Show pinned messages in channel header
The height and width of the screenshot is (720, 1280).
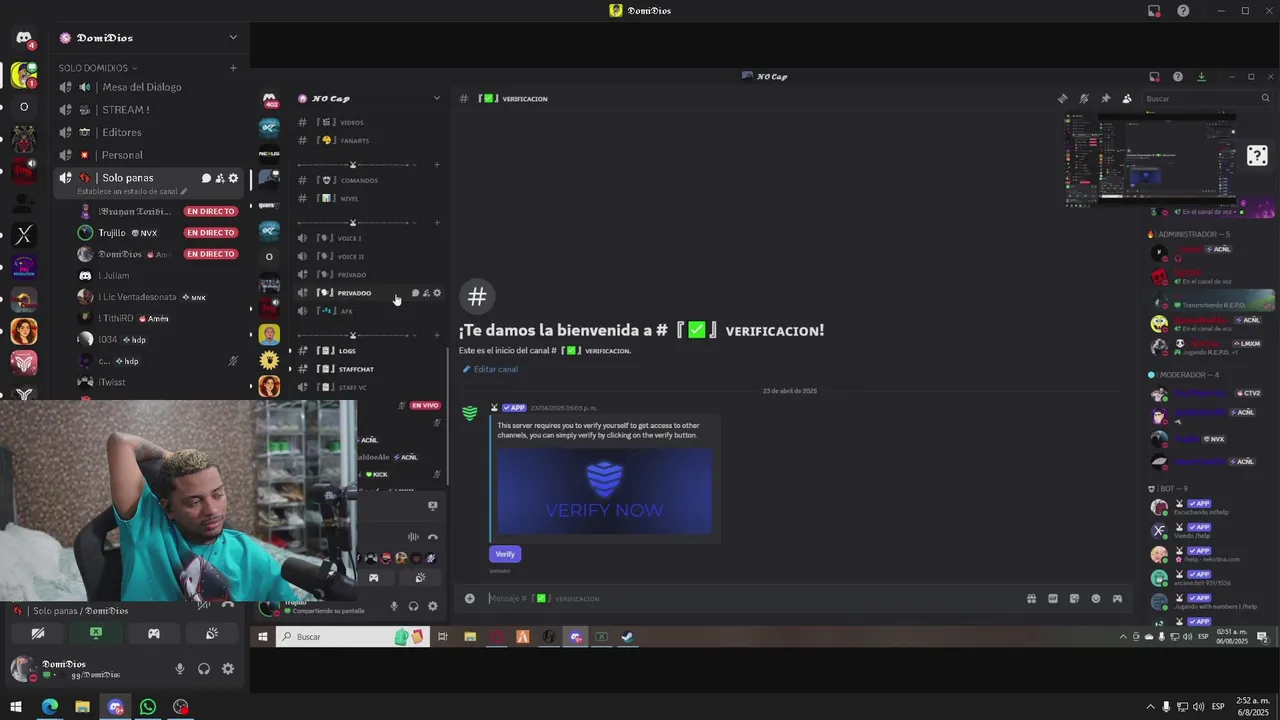point(1105,99)
